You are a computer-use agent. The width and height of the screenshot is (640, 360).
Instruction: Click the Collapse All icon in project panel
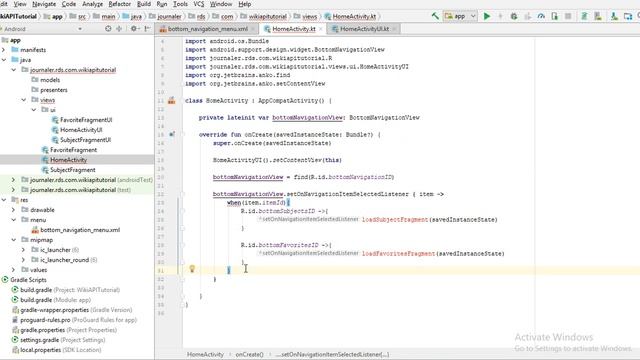[119, 29]
